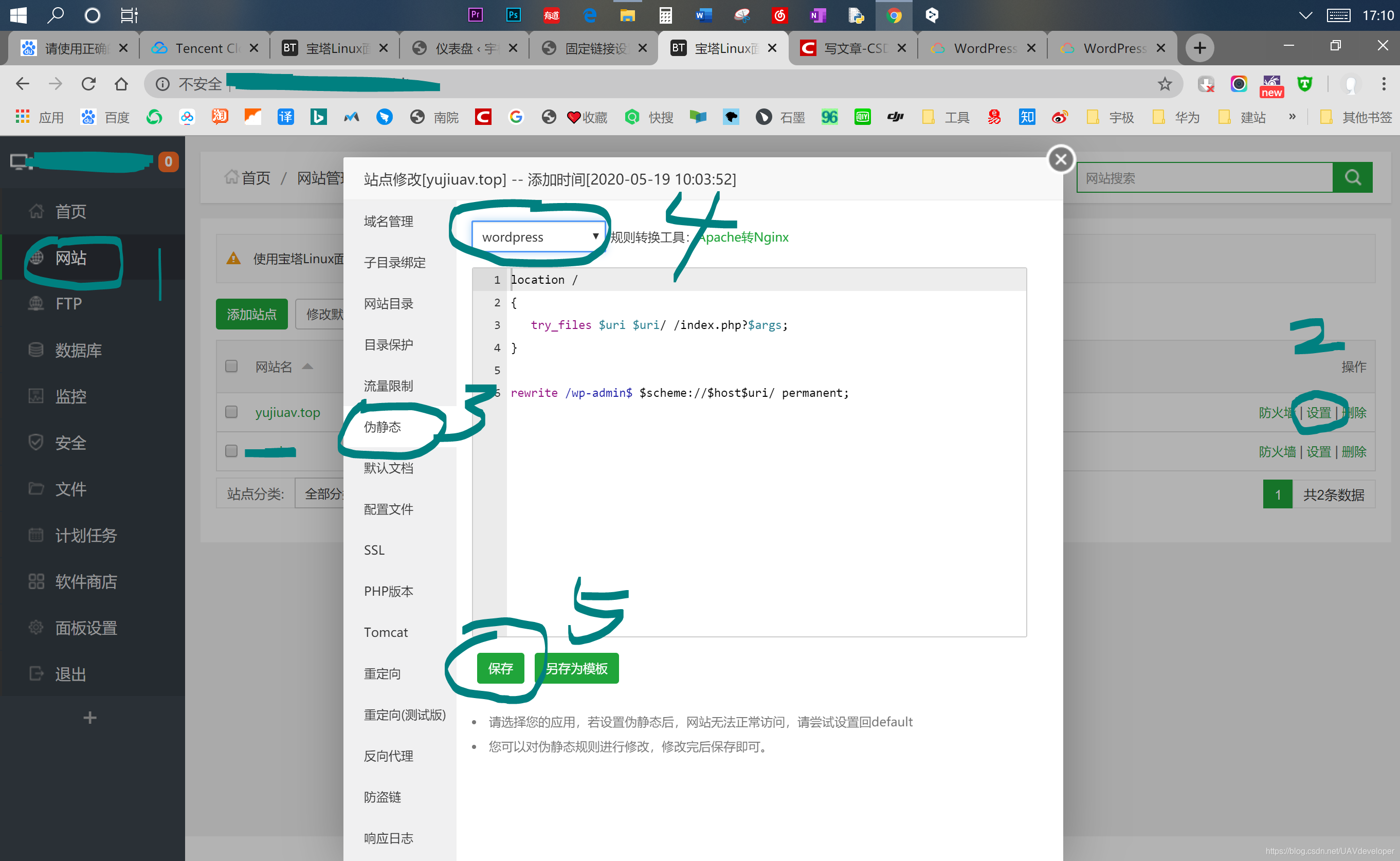Open Photoshop from the taskbar
The width and height of the screenshot is (1400, 861).
tap(513, 15)
